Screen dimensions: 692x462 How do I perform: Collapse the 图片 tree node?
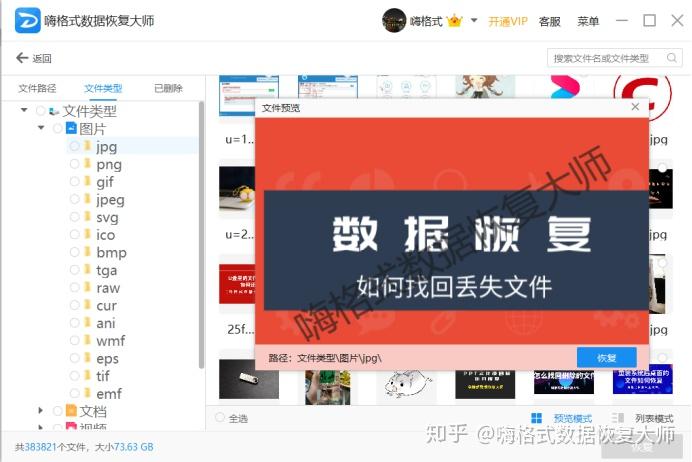click(41, 129)
